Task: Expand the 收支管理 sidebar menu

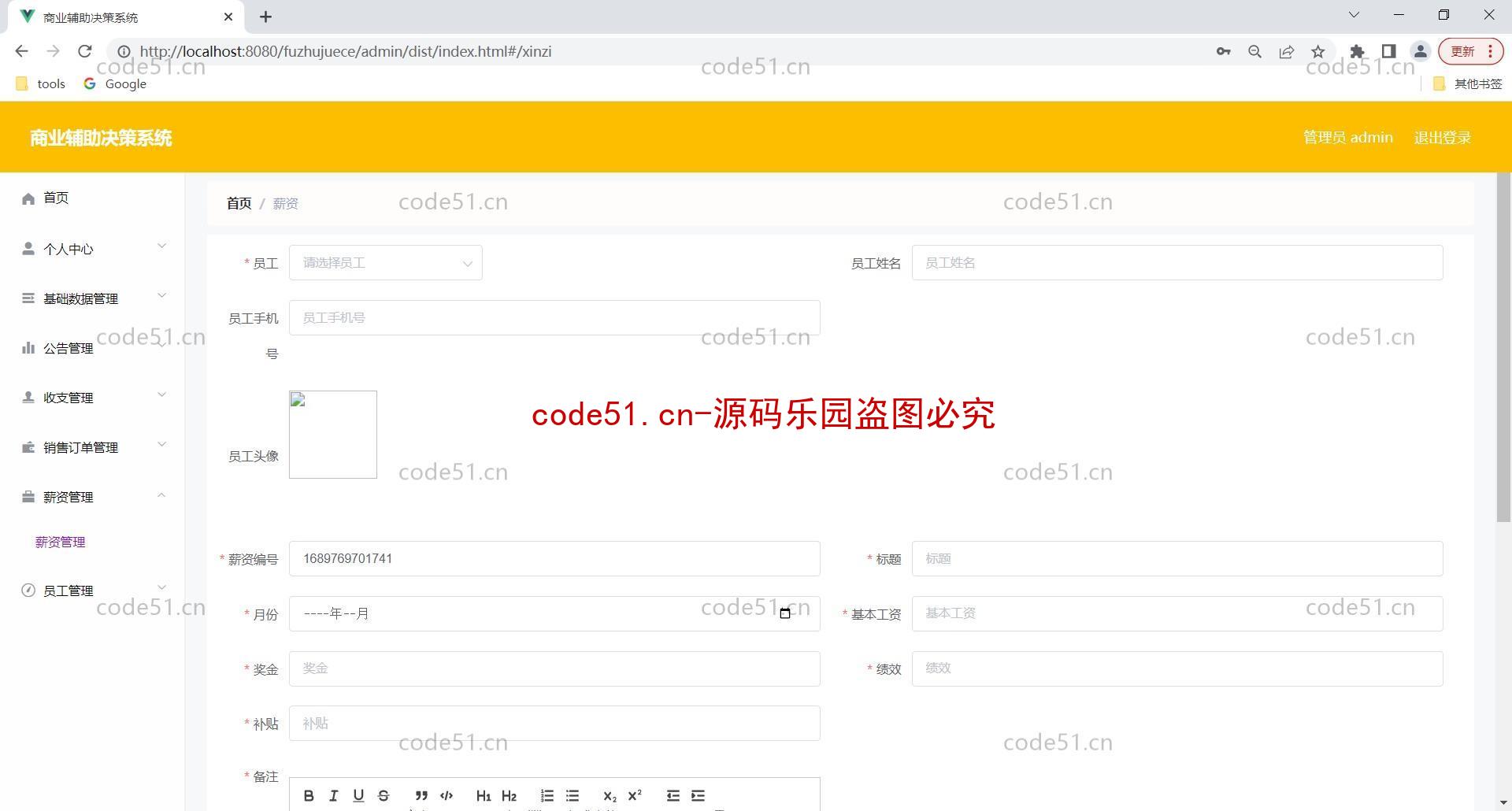Action: coord(93,398)
